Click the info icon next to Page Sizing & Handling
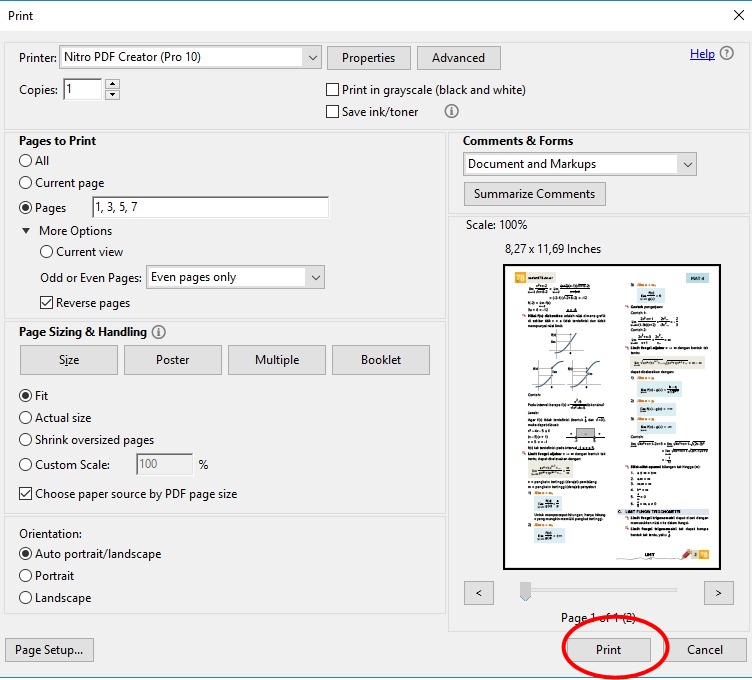Image resolution: width=752 pixels, height=680 pixels. [159, 332]
